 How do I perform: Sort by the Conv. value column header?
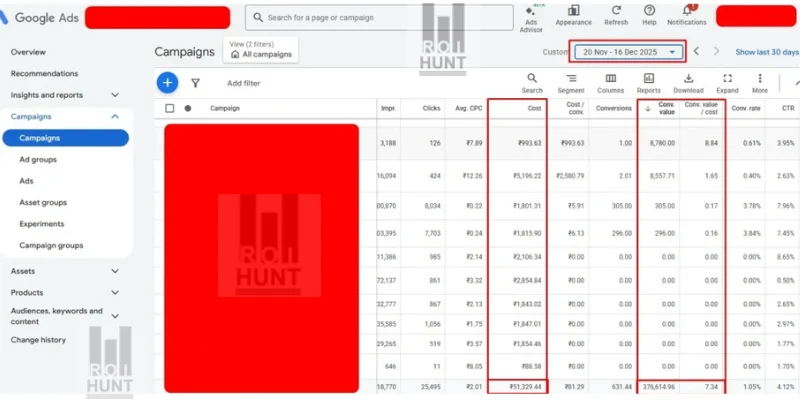(x=666, y=108)
